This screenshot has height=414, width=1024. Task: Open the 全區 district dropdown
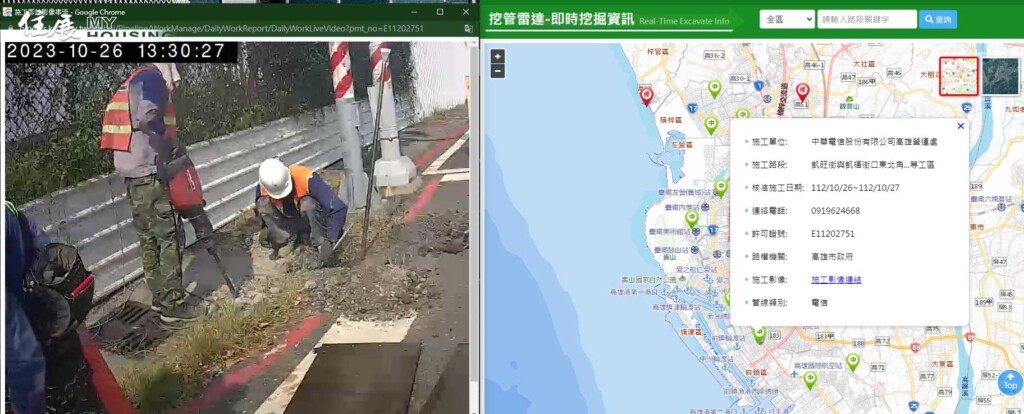[x=786, y=19]
